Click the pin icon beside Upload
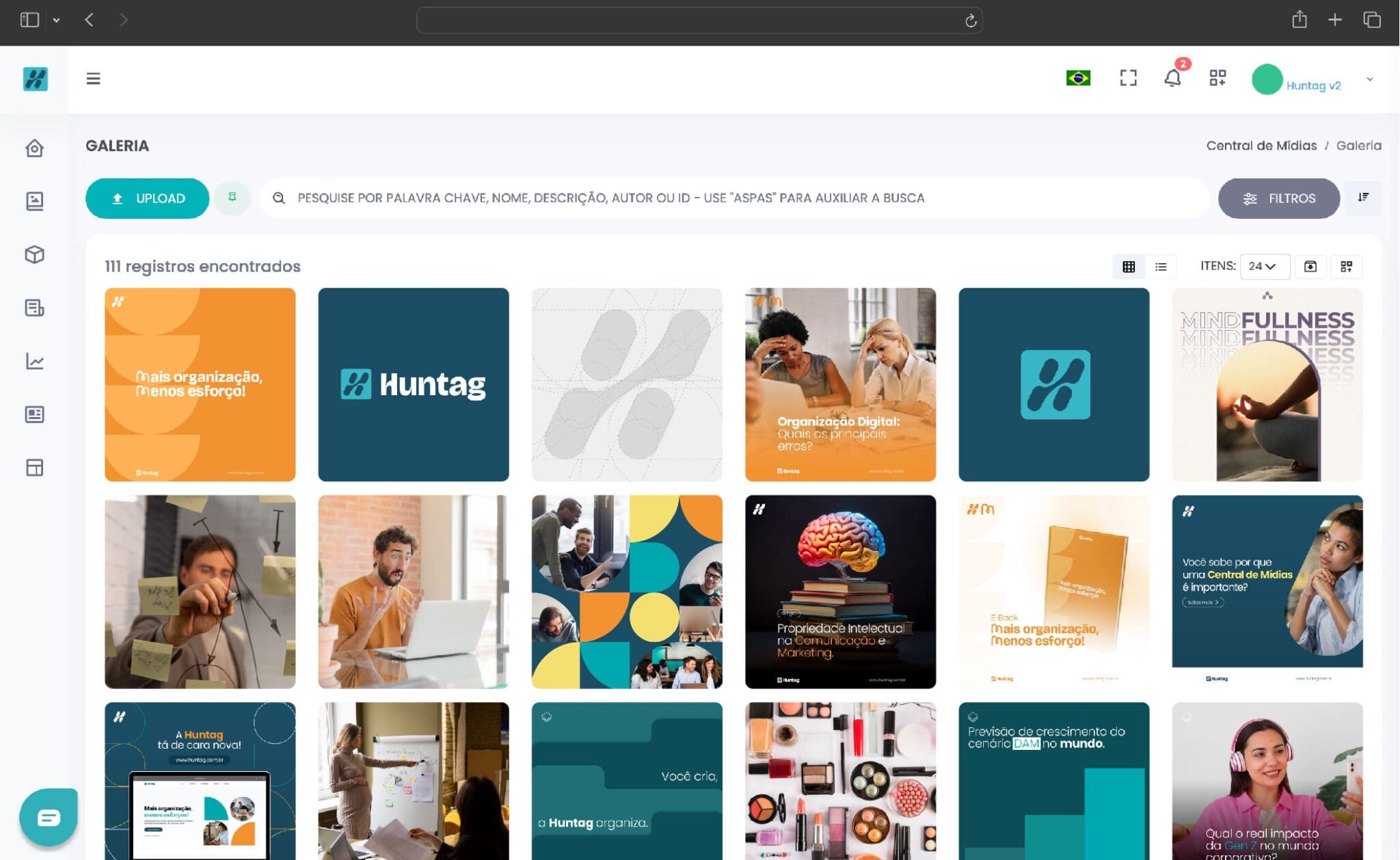Image resolution: width=1400 pixels, height=860 pixels. 232,198
